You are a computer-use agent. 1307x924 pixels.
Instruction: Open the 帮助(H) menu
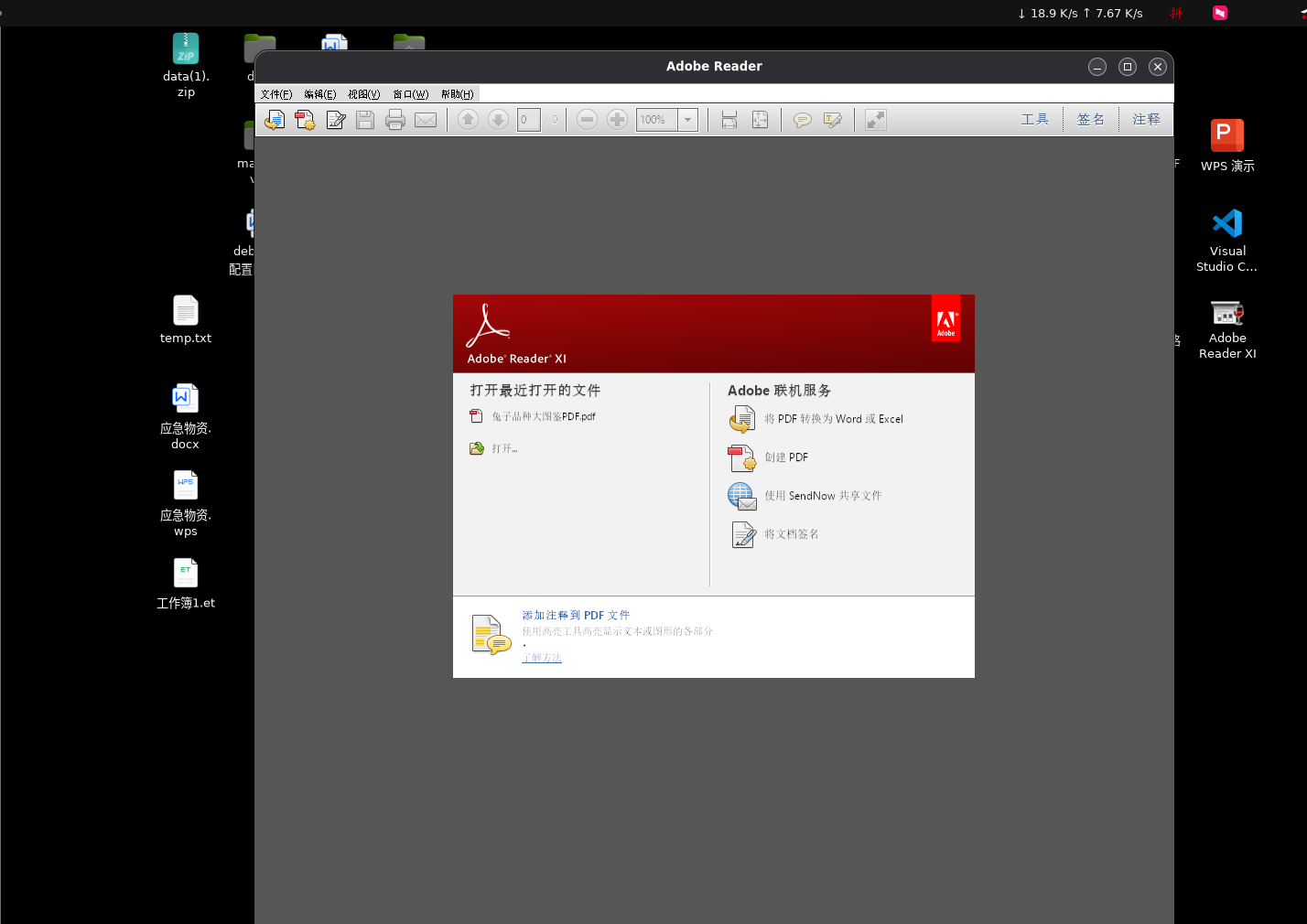point(458,94)
